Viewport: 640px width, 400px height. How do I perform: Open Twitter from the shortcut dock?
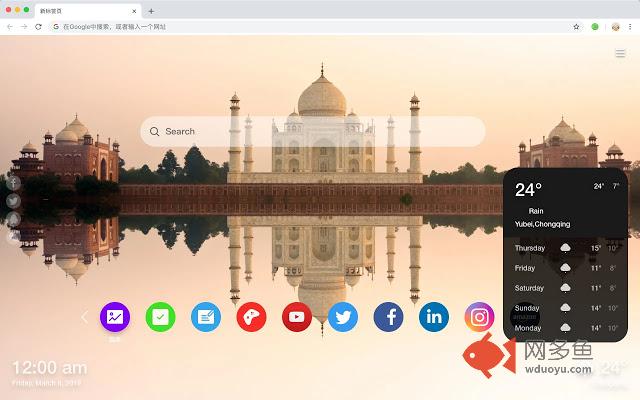[x=343, y=317]
